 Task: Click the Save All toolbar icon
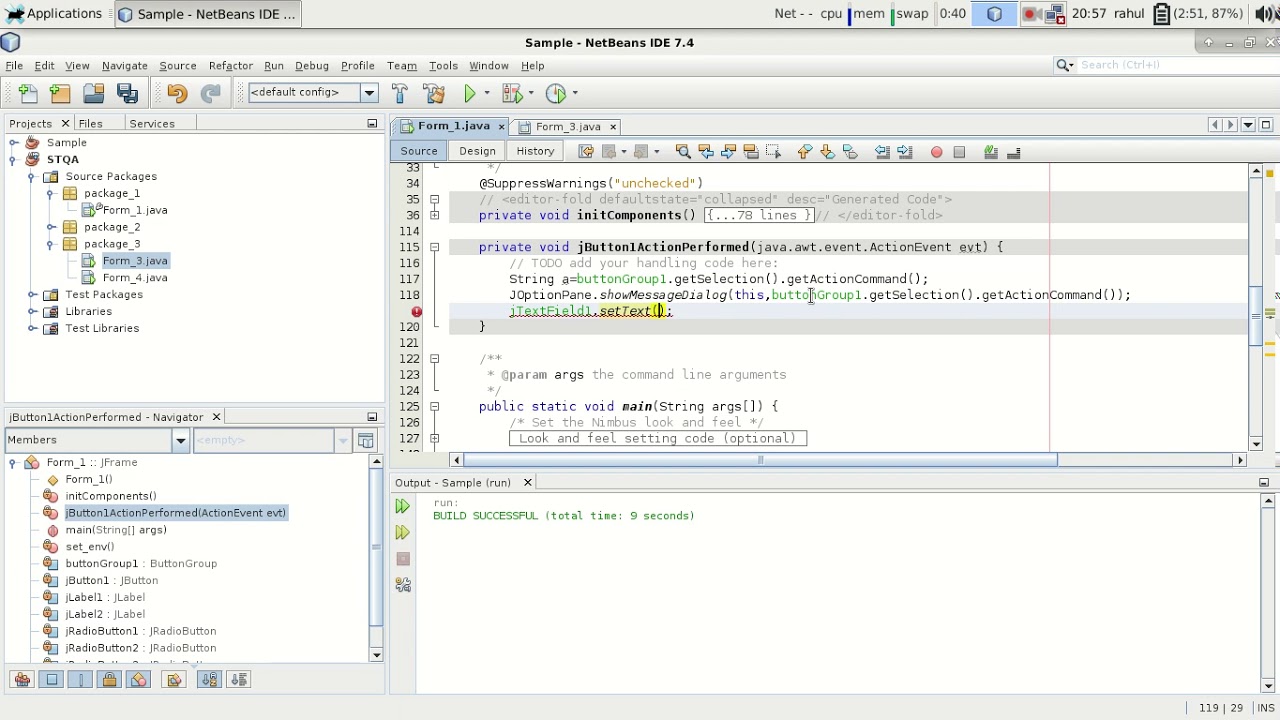[127, 93]
